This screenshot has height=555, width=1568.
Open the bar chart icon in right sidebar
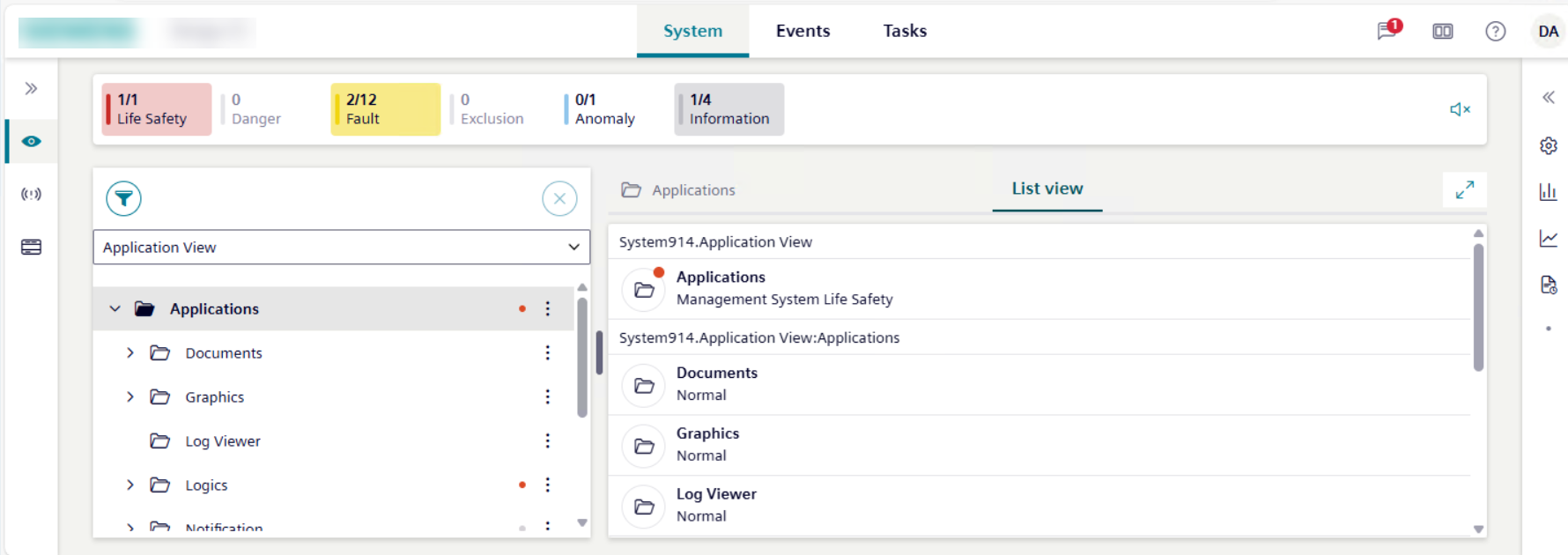[1548, 192]
